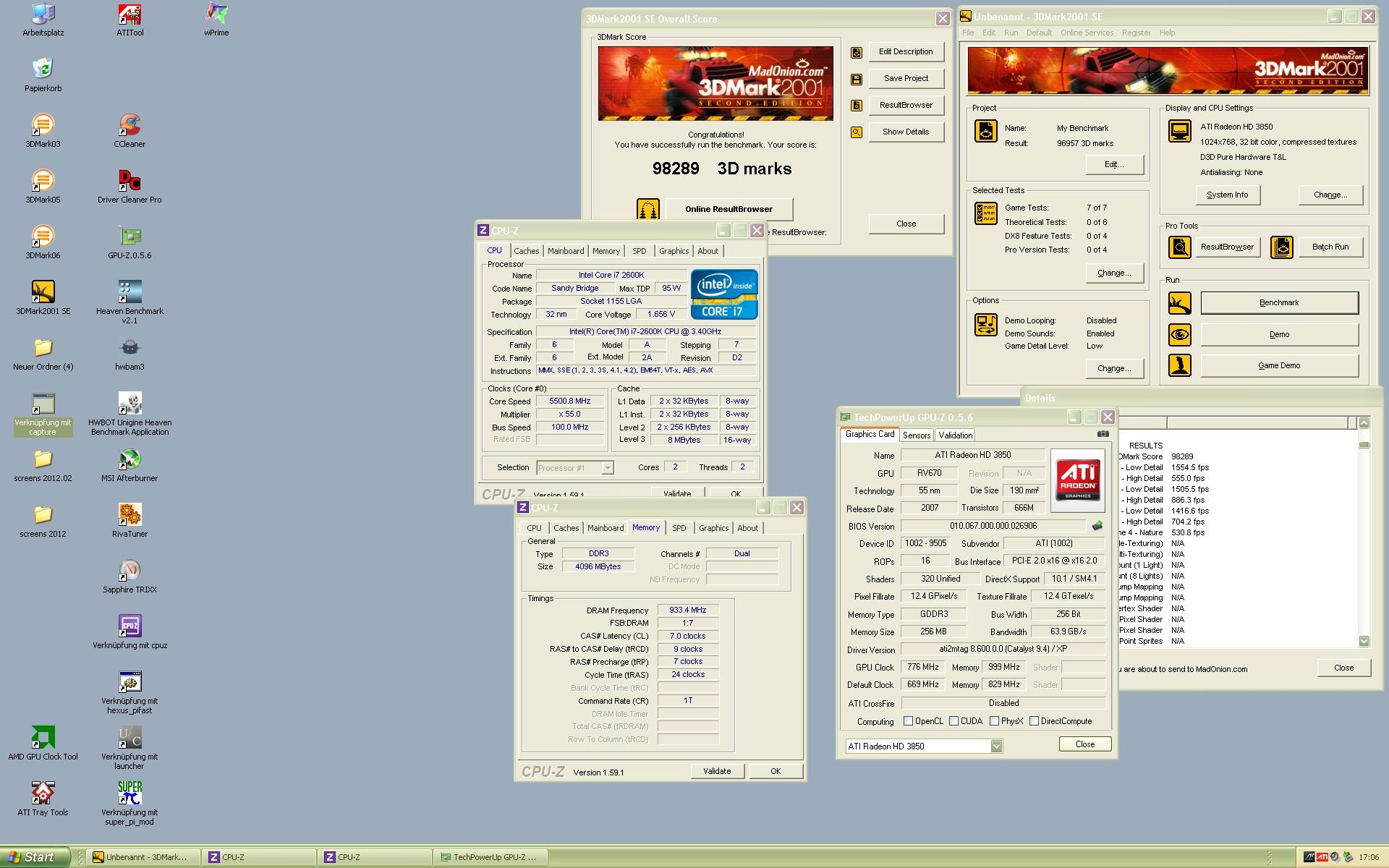This screenshot has width=1389, height=868.
Task: Click the Benchmark run icon in 3DMark2001
Action: tap(1180, 302)
